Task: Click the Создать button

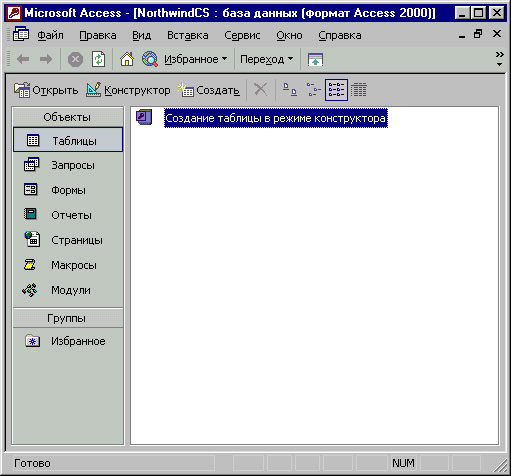Action: [209, 90]
